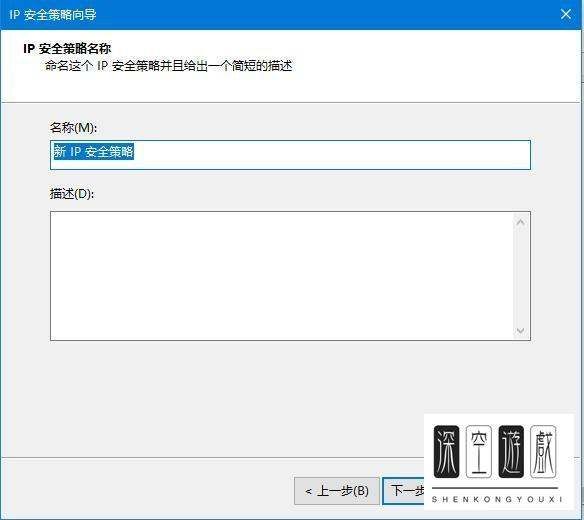Click the 名称(M): label
584x520 pixels.
[73, 128]
